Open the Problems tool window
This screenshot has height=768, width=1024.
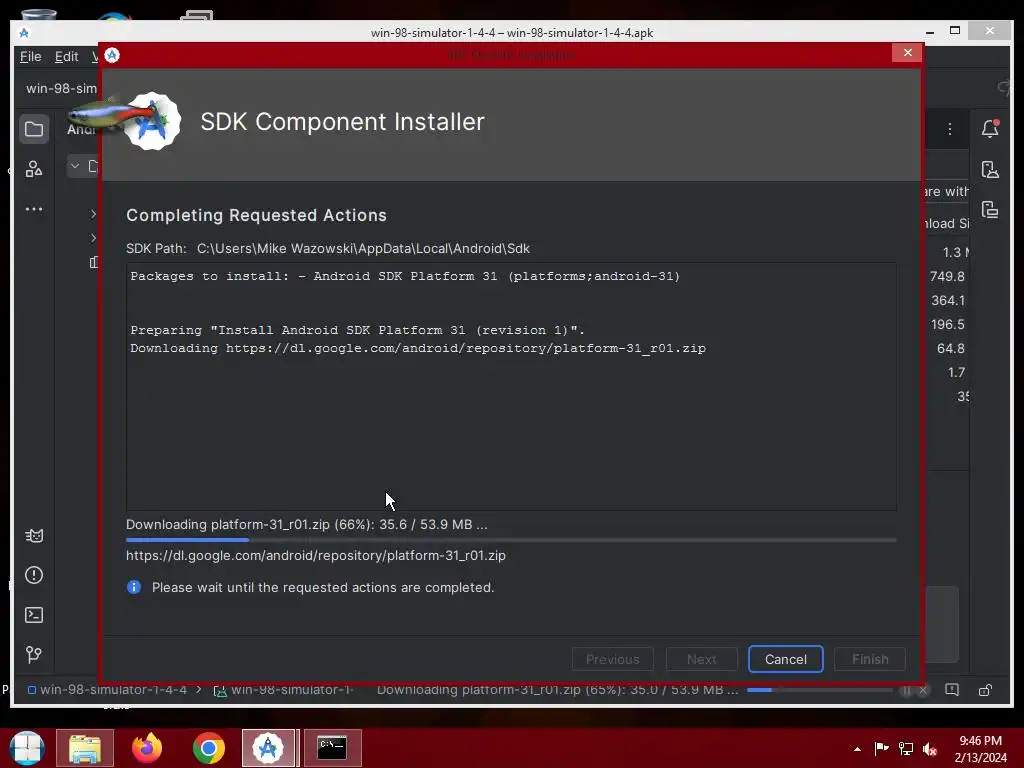coord(34,575)
